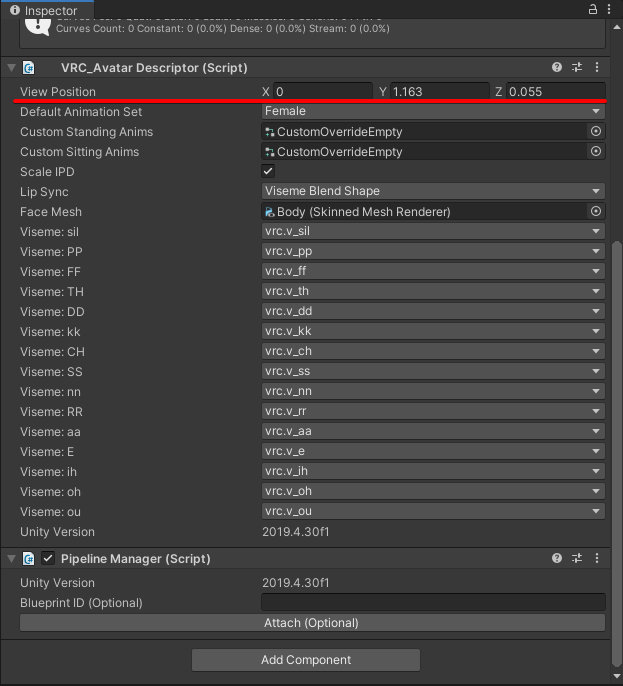The height and width of the screenshot is (686, 623).
Task: Open Viseme: sil dropdown
Action: [x=433, y=231]
